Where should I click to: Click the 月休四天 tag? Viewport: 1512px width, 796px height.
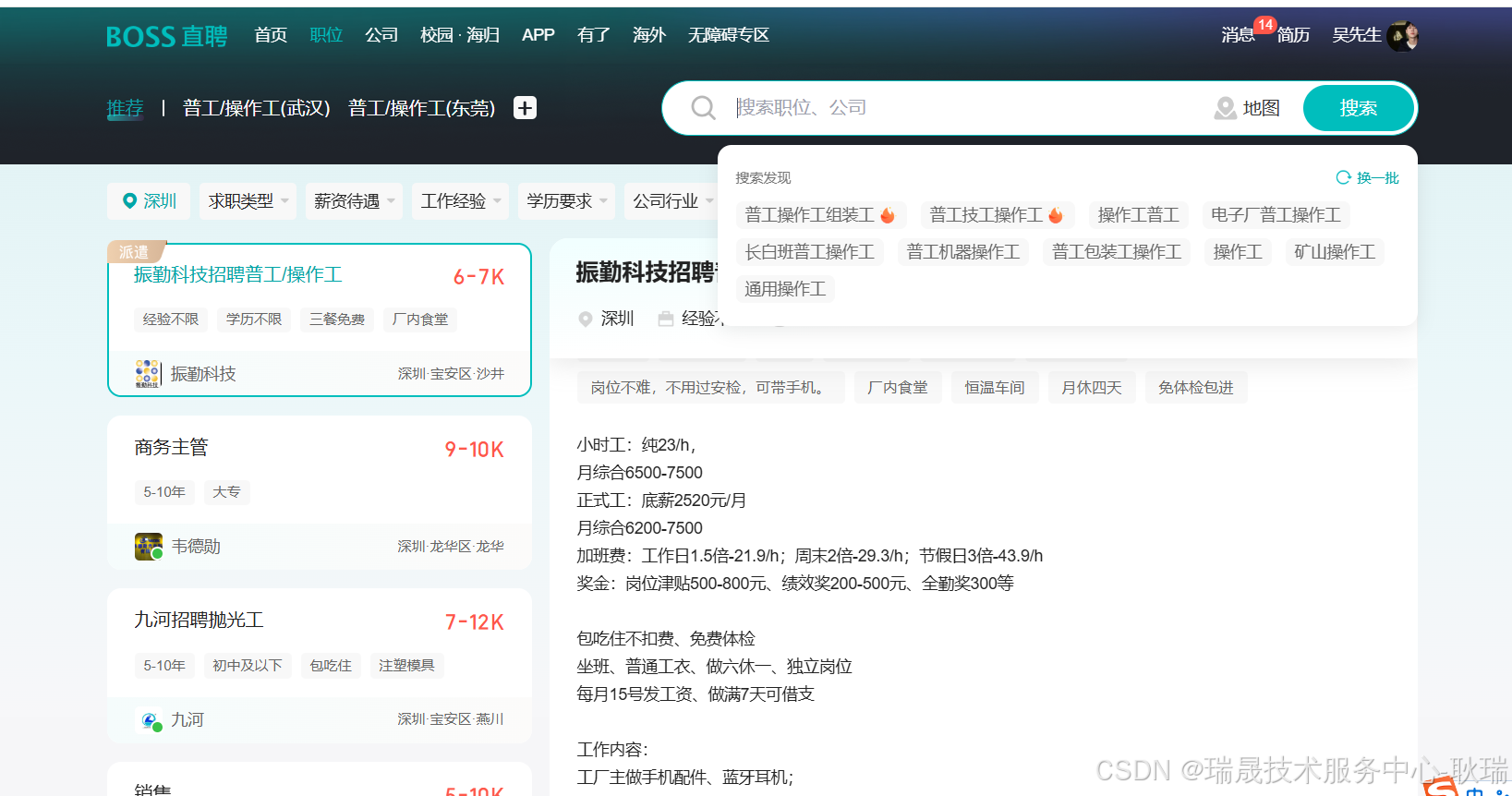(x=1092, y=388)
